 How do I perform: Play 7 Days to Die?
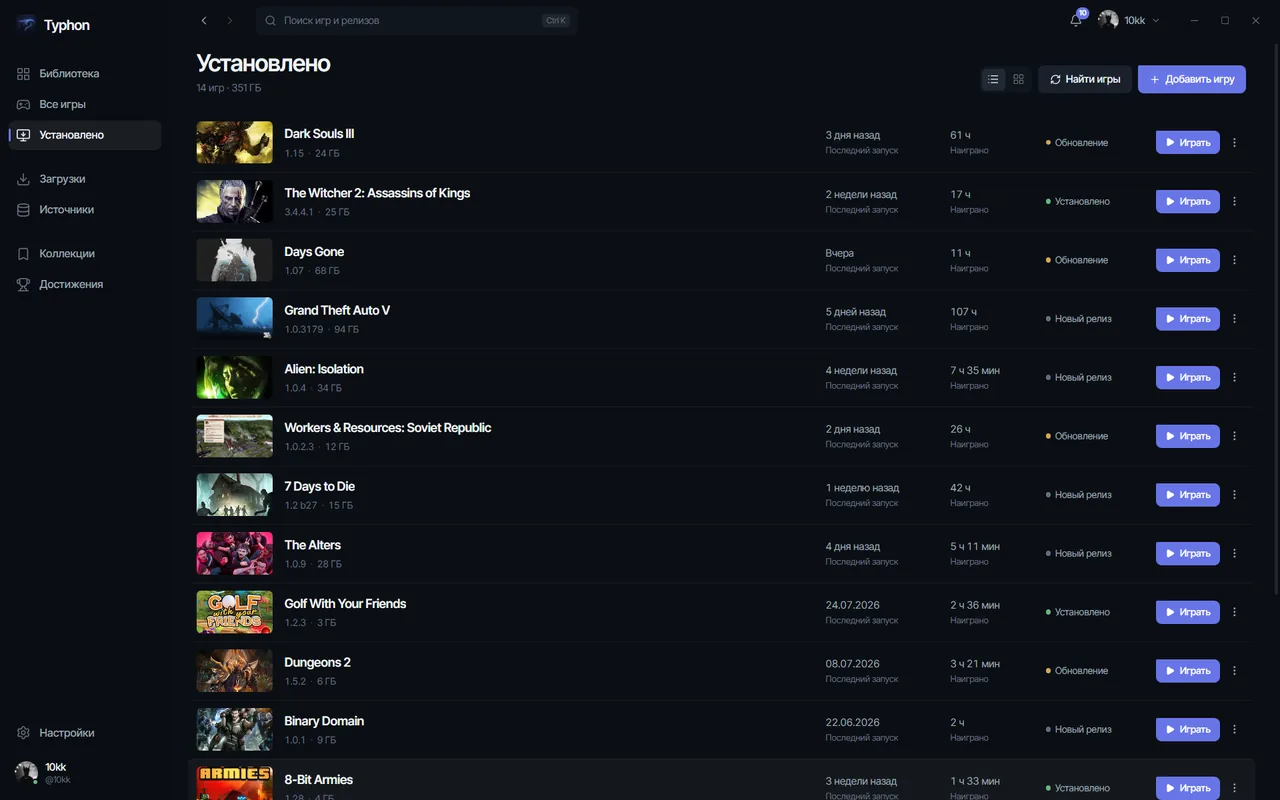1188,495
